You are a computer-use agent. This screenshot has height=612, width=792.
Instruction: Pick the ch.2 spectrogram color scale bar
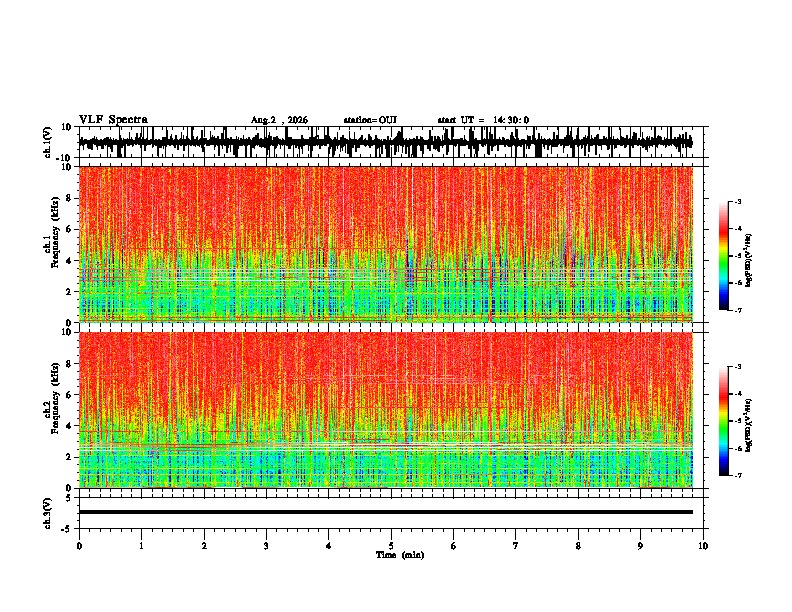pos(723,421)
